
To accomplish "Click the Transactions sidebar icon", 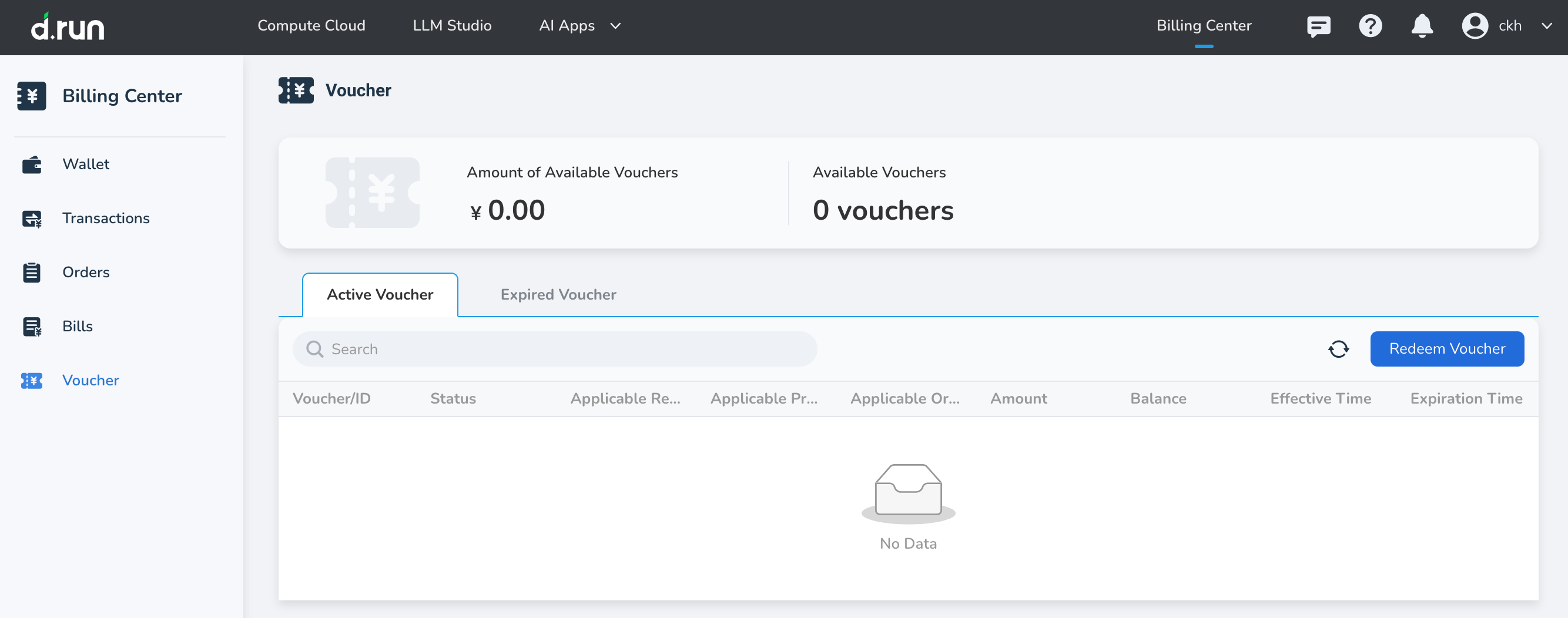I will [32, 218].
